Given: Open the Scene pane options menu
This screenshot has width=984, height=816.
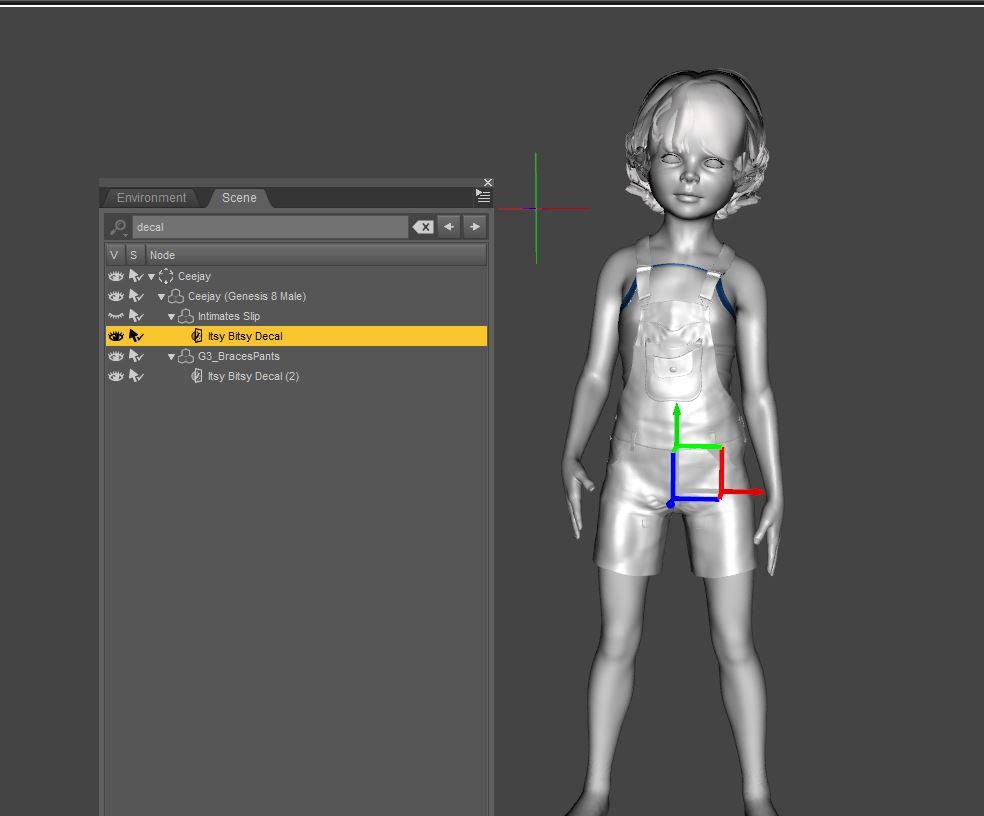Looking at the screenshot, I should tap(483, 196).
